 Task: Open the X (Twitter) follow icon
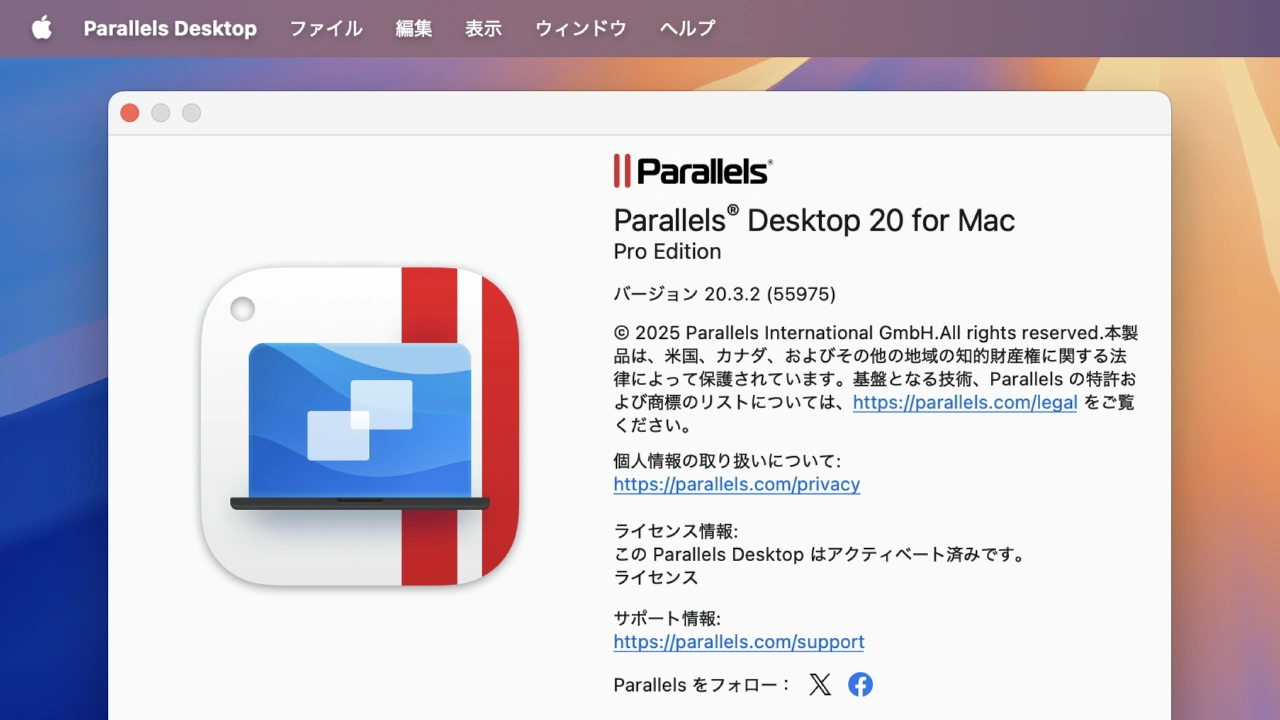point(820,684)
